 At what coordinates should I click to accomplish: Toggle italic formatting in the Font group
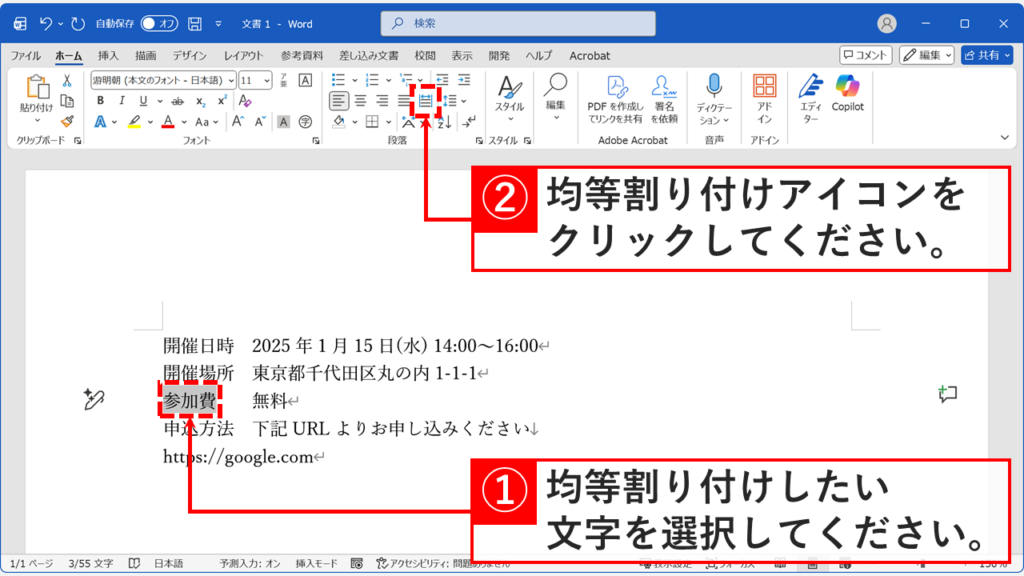pos(122,100)
